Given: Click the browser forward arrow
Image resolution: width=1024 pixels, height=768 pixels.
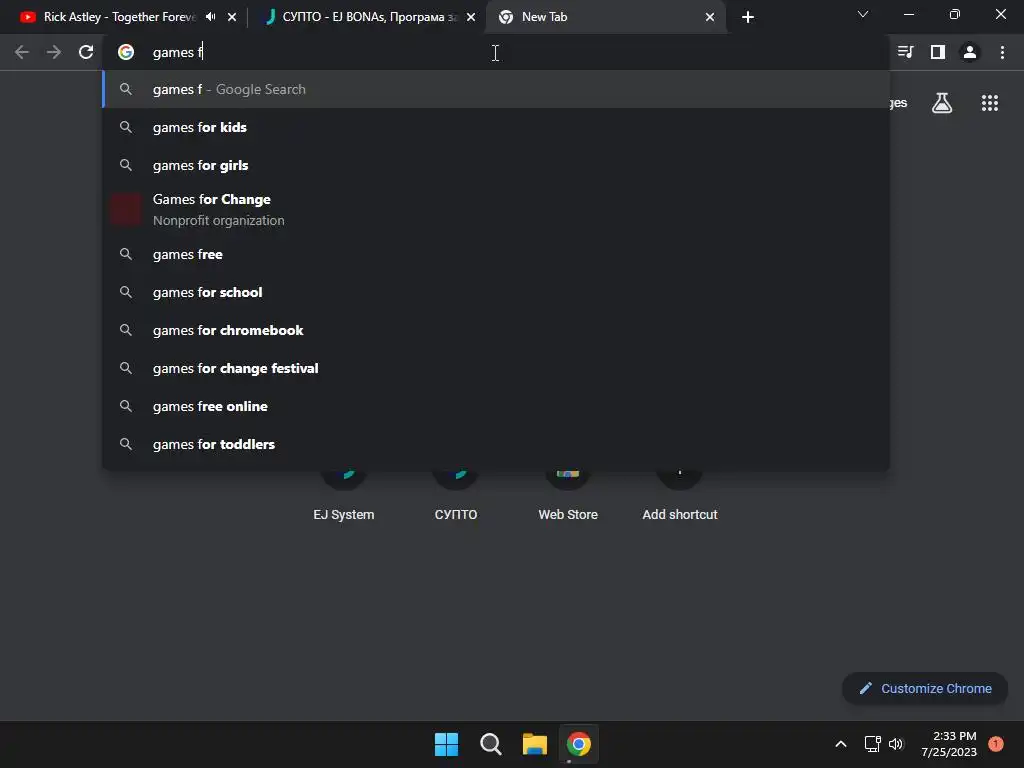Looking at the screenshot, I should 54,52.
